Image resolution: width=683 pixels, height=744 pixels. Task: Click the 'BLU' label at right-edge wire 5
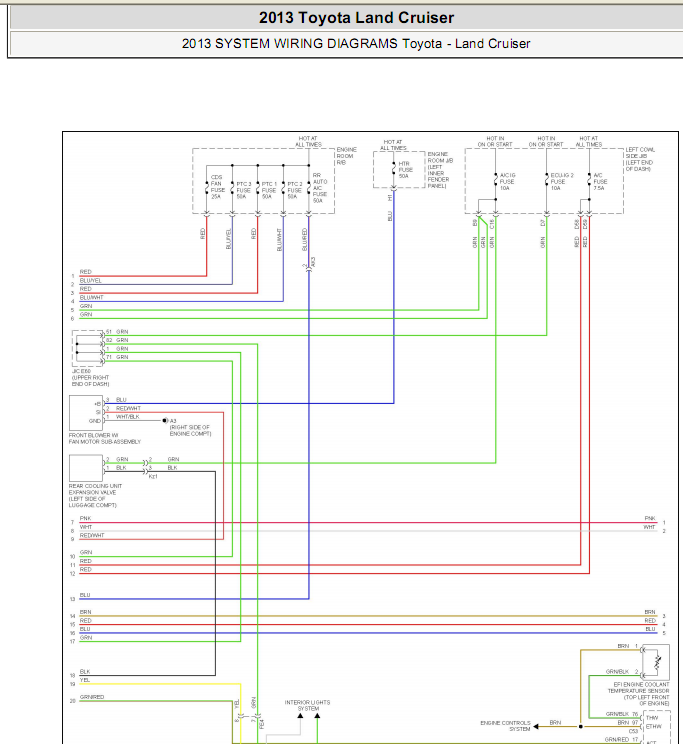650,629
